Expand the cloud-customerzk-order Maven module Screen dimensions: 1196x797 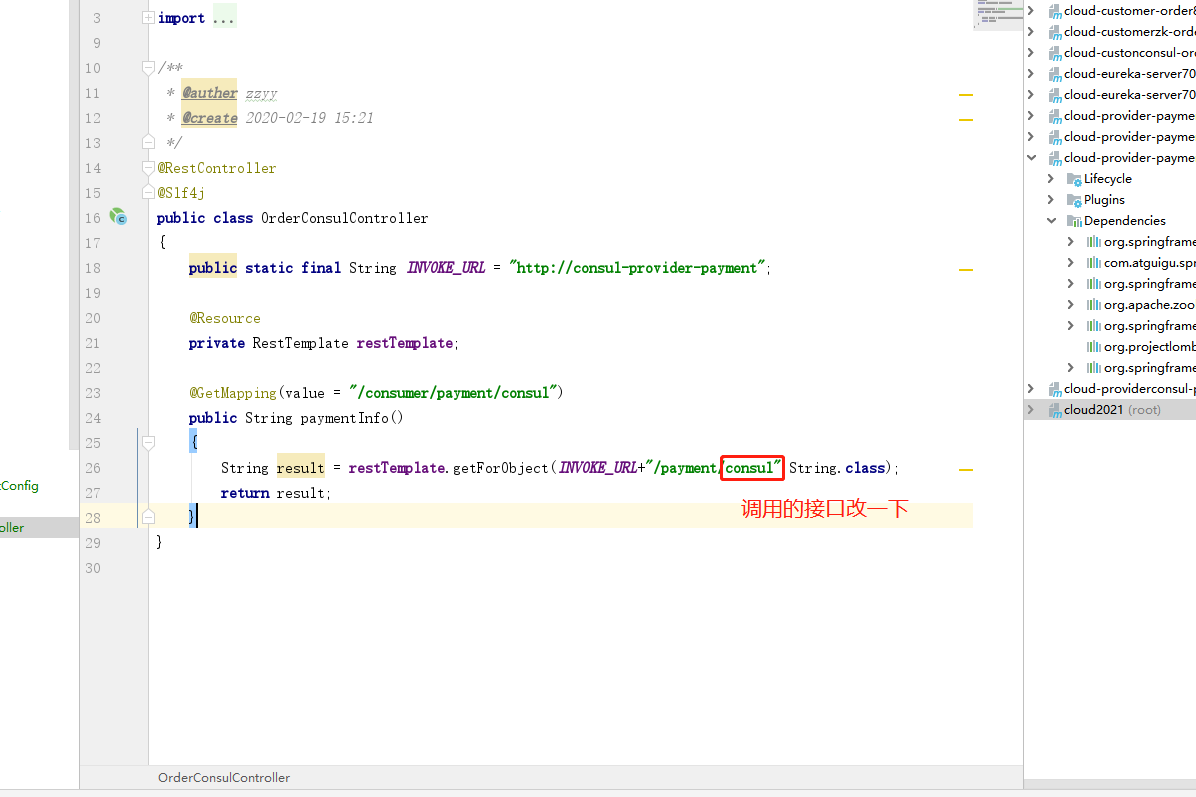[x=1031, y=31]
